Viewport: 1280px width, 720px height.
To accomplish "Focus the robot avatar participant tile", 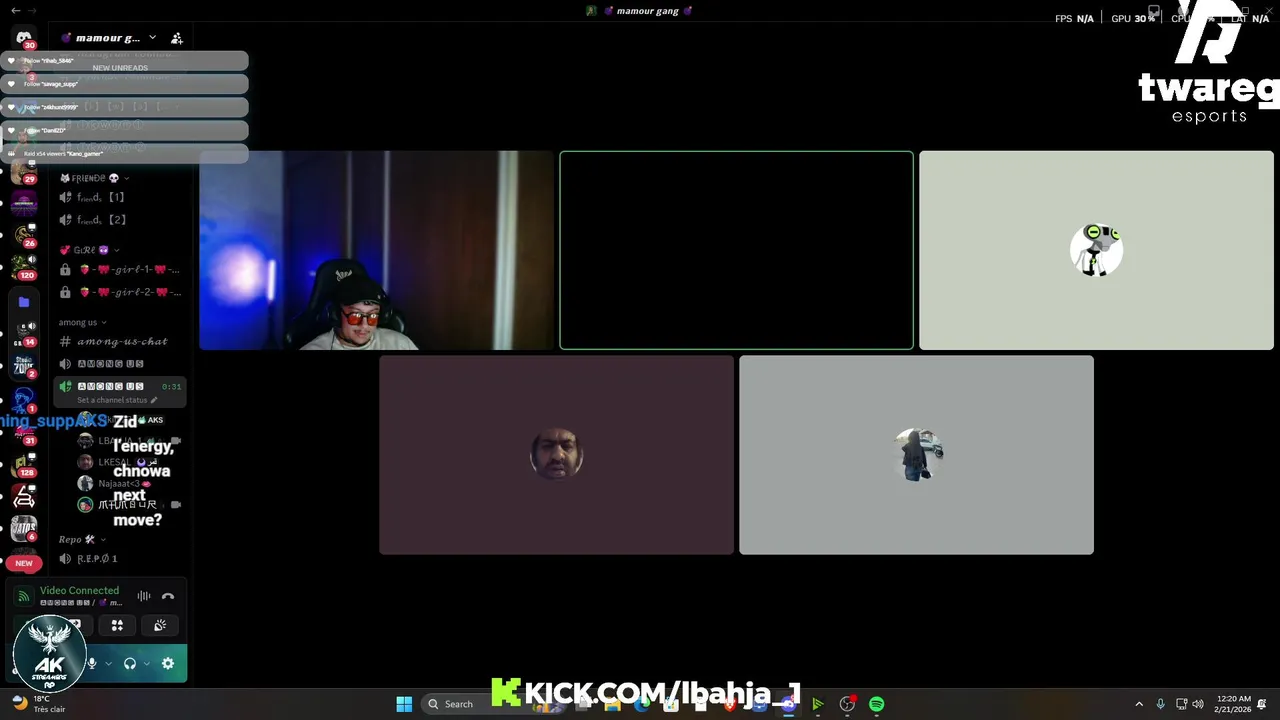I will (1096, 250).
